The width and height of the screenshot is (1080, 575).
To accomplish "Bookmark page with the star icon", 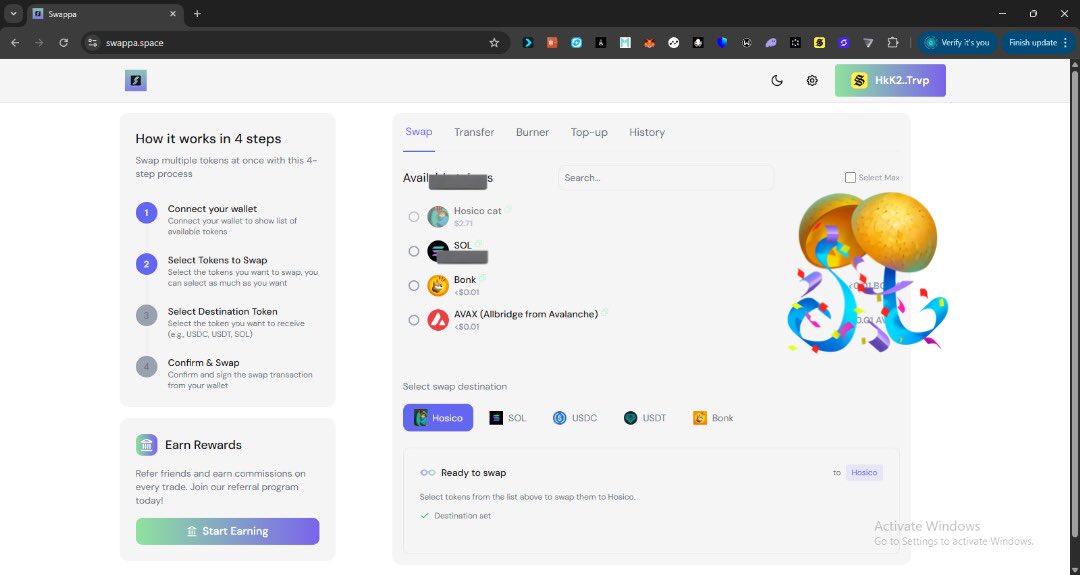I will pyautogui.click(x=494, y=43).
